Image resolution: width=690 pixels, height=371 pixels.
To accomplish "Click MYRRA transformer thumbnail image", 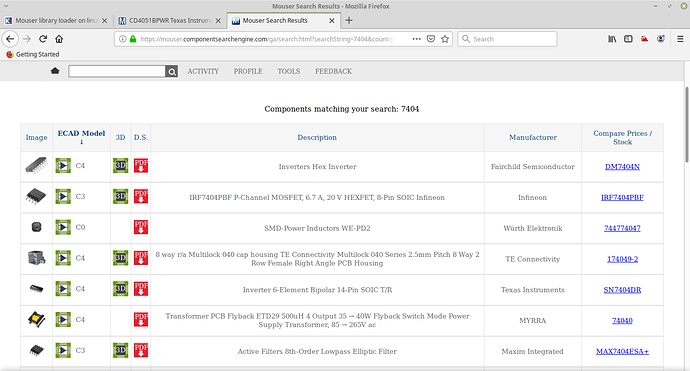I will point(37,320).
